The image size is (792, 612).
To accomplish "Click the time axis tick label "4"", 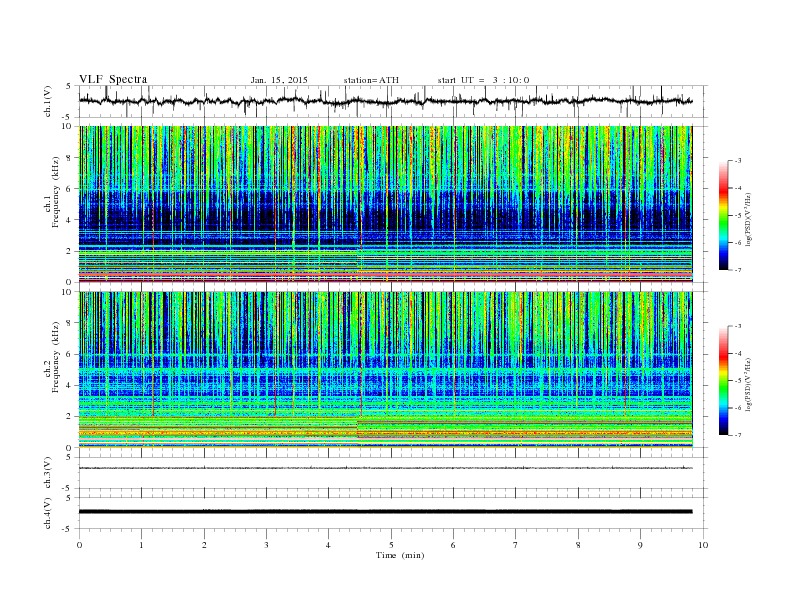I will (x=328, y=545).
